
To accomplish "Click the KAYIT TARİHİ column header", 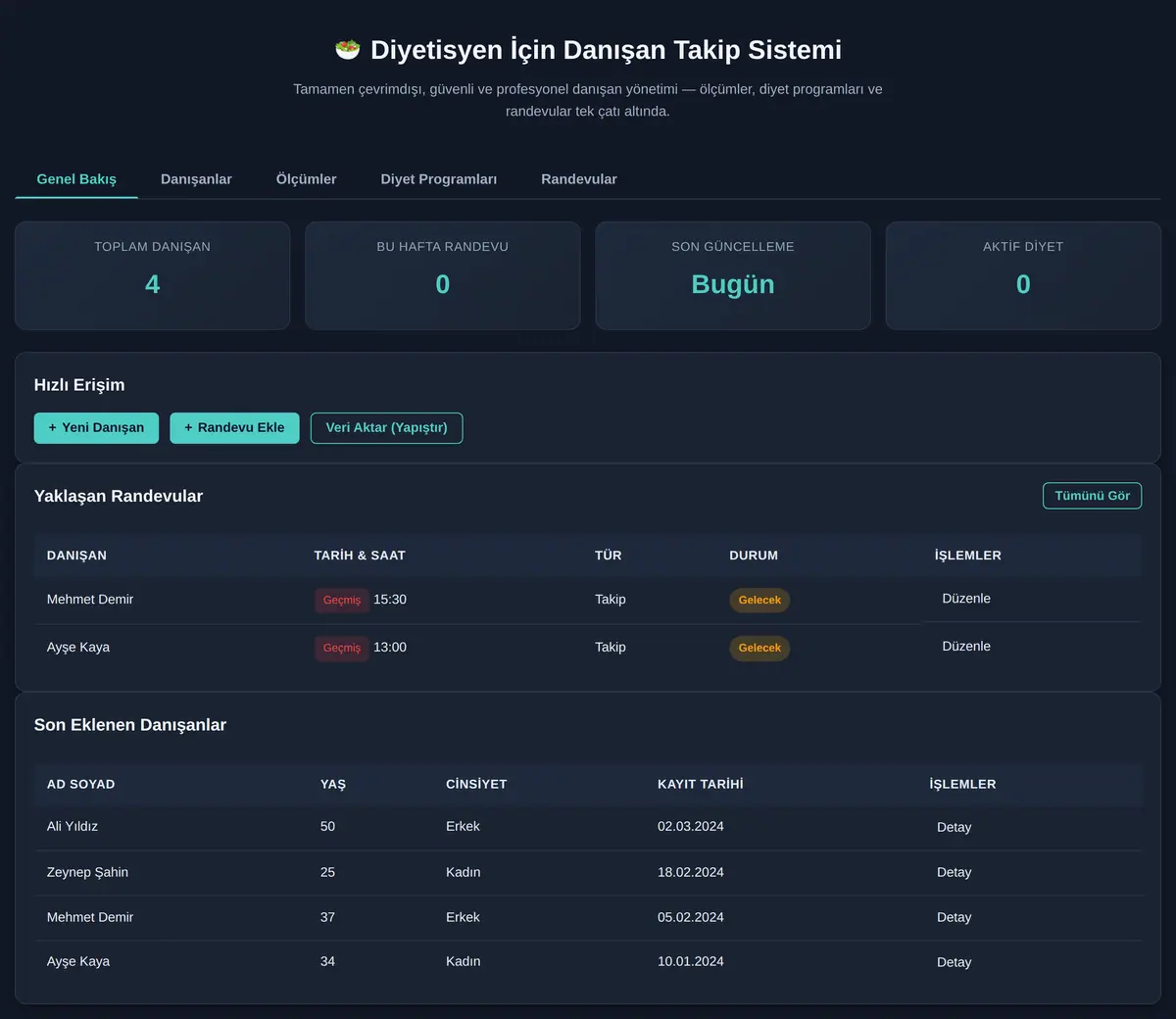I will point(700,784).
